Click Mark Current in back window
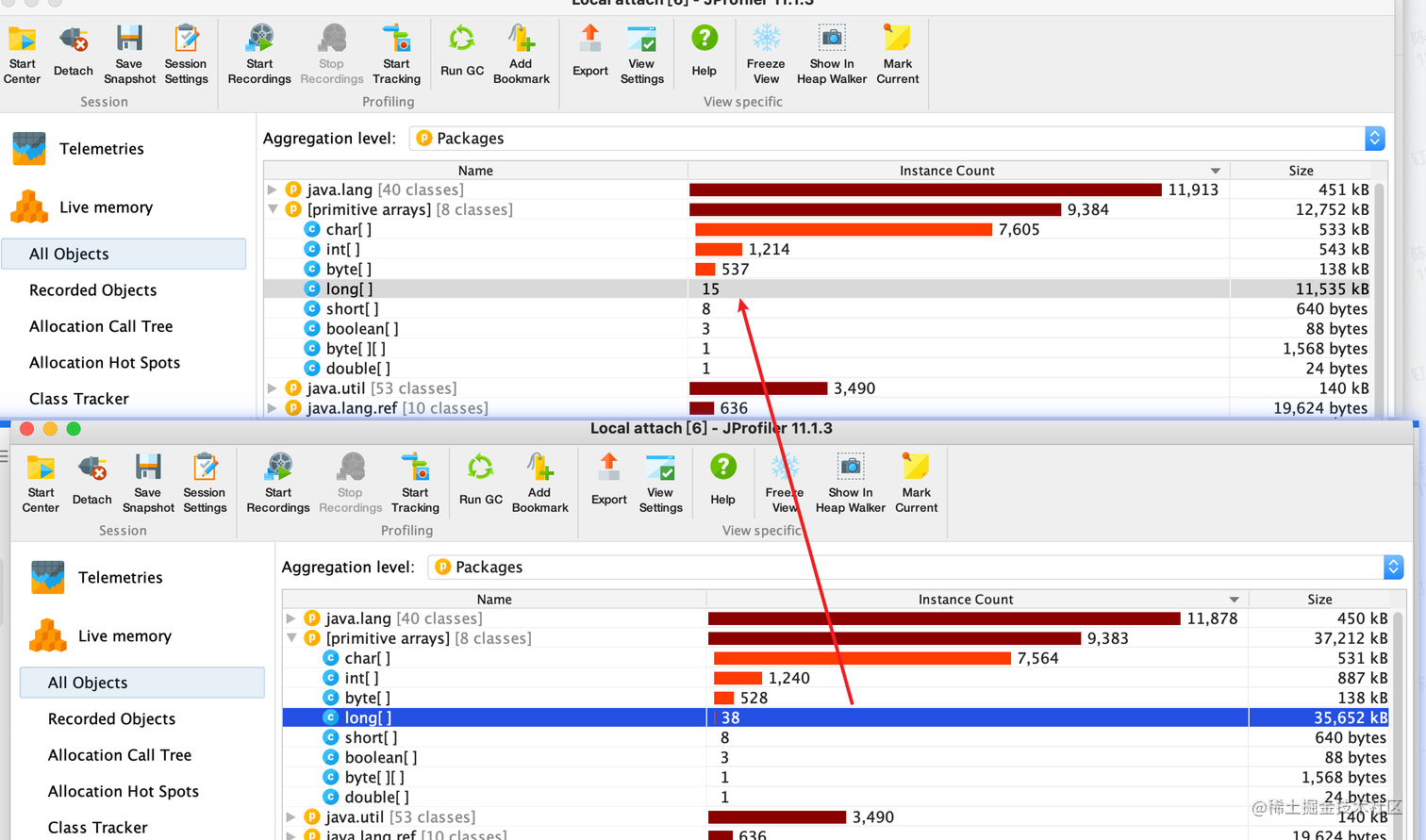The width and height of the screenshot is (1426, 840). click(897, 53)
